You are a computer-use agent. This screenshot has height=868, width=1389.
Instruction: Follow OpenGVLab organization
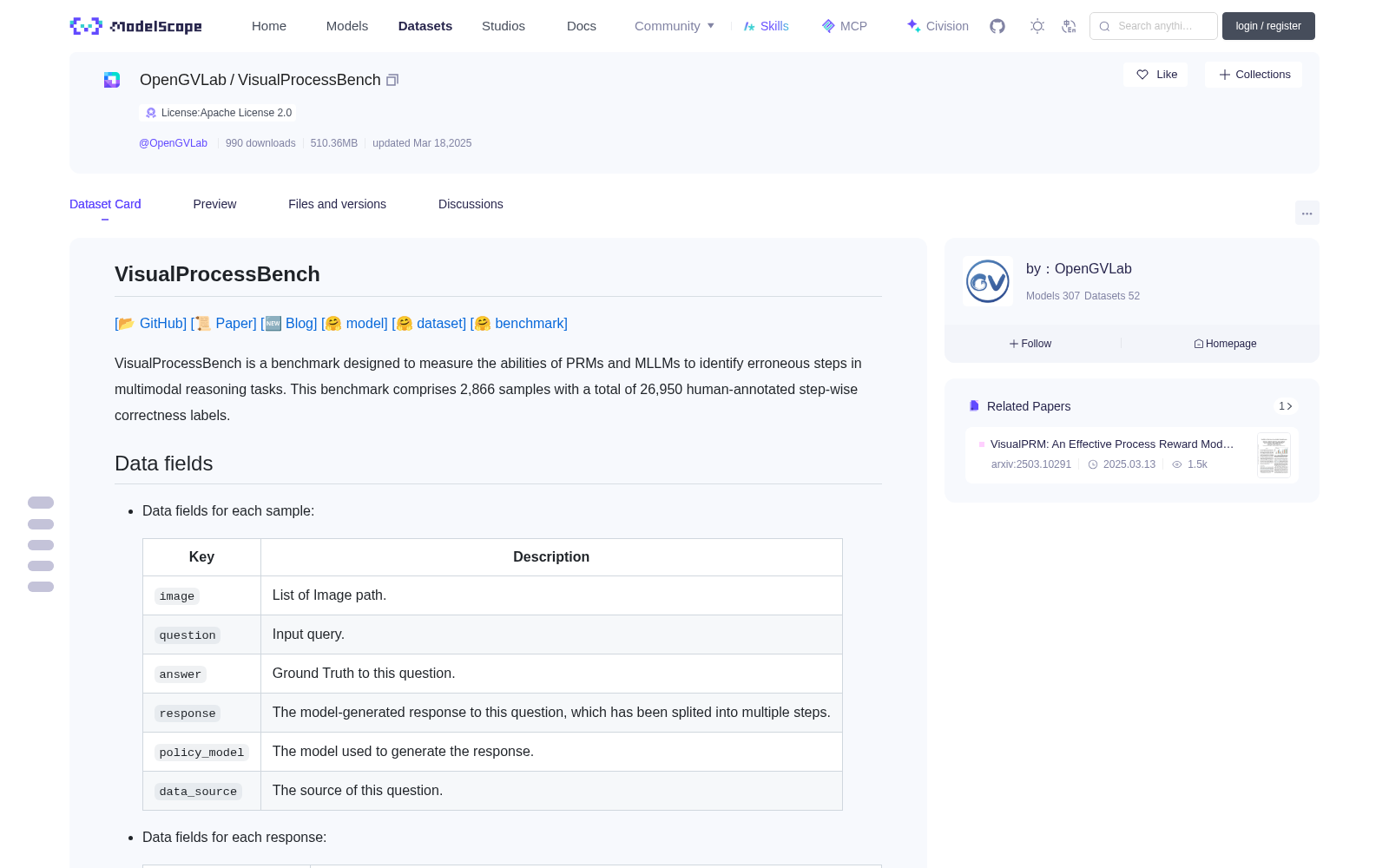[x=1030, y=344]
